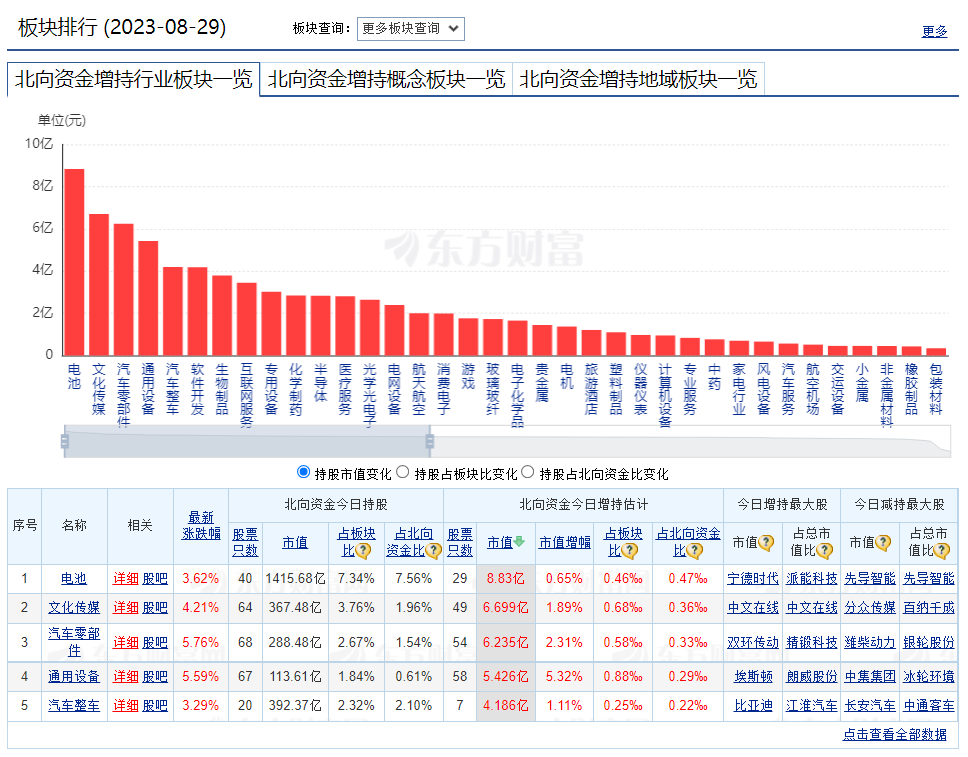Viewport: 968px width, 757px height.
Task: Open 点击查看全部数据 link
Action: point(894,734)
